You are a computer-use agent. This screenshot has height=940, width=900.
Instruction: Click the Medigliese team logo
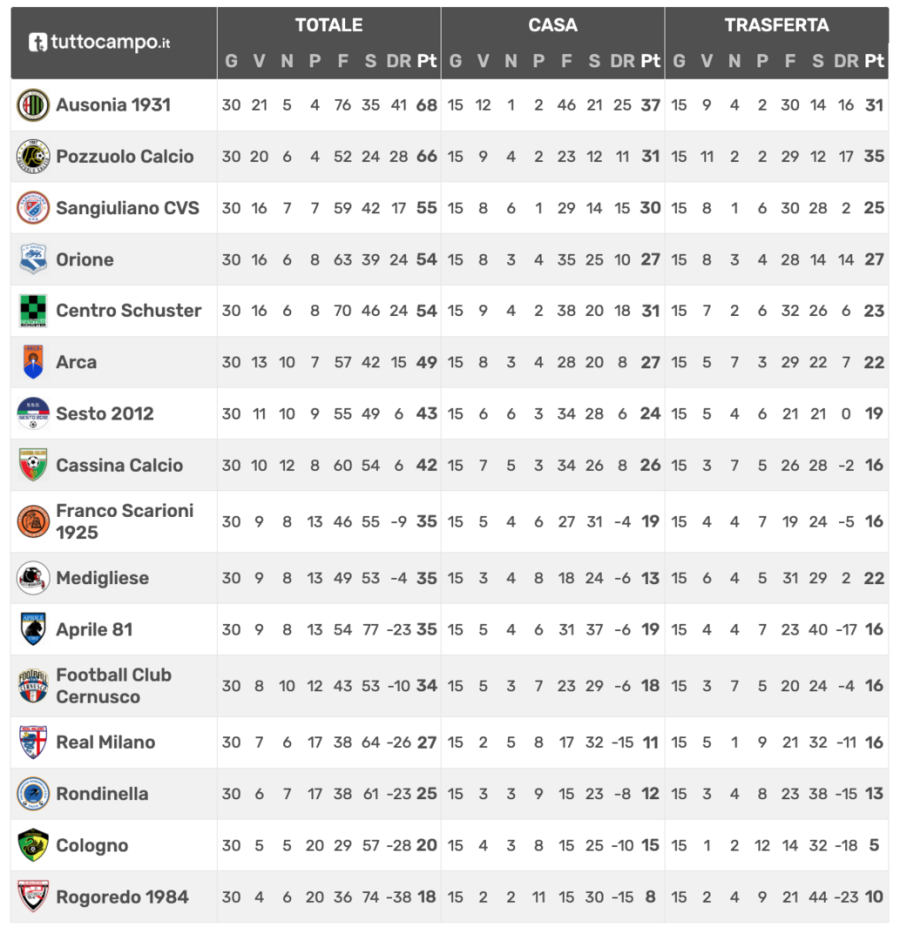(33, 578)
